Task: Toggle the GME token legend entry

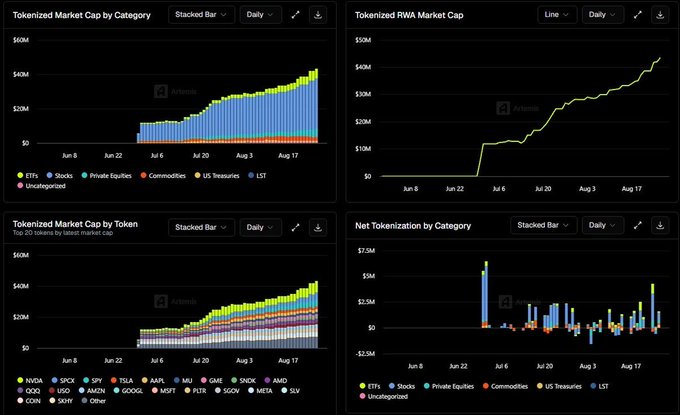Action: [x=212, y=380]
